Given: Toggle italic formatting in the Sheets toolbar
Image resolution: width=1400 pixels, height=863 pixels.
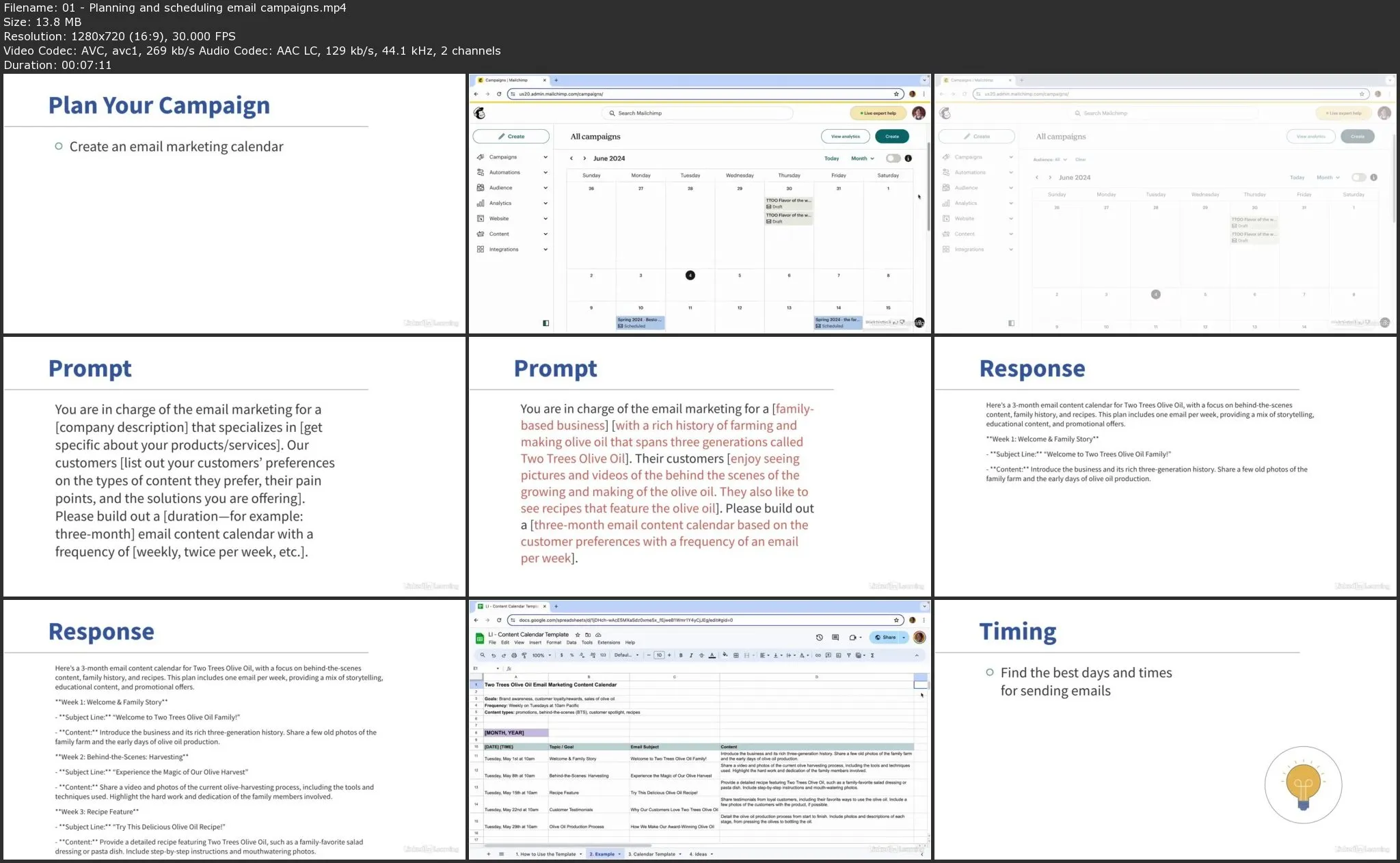Looking at the screenshot, I should (691, 655).
